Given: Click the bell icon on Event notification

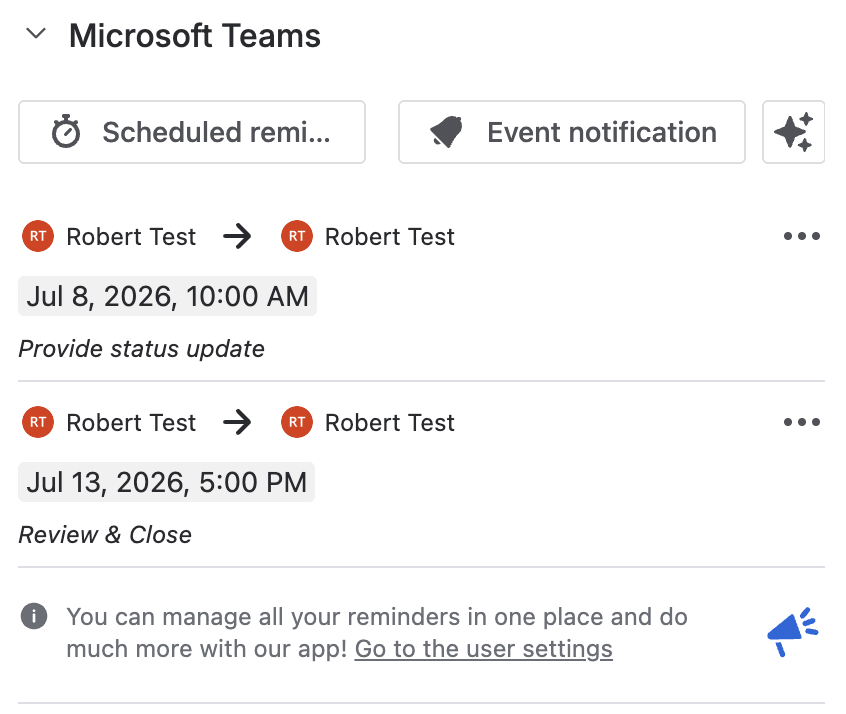Looking at the screenshot, I should [x=447, y=131].
